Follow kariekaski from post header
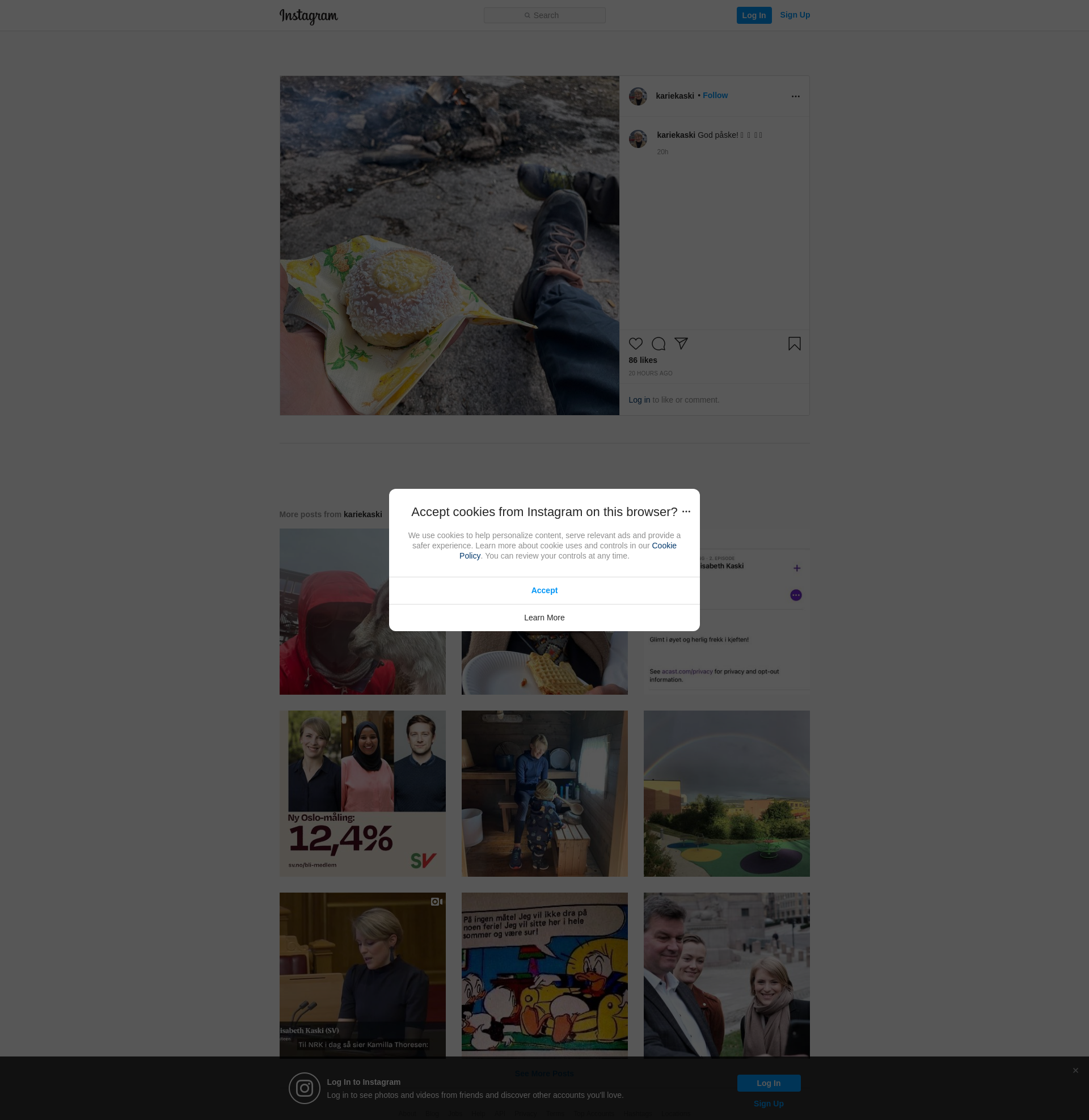This screenshot has height=1120, width=1089. (x=715, y=95)
